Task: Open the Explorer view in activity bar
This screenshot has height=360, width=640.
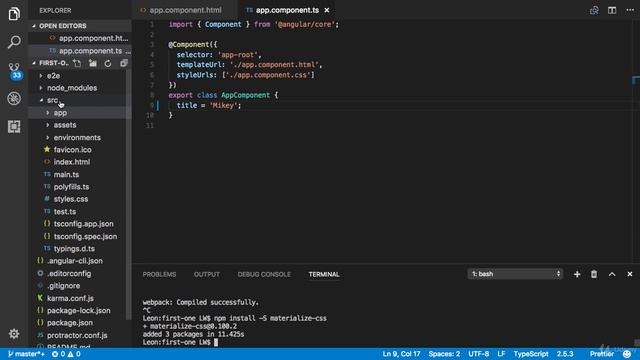Action: click(14, 13)
